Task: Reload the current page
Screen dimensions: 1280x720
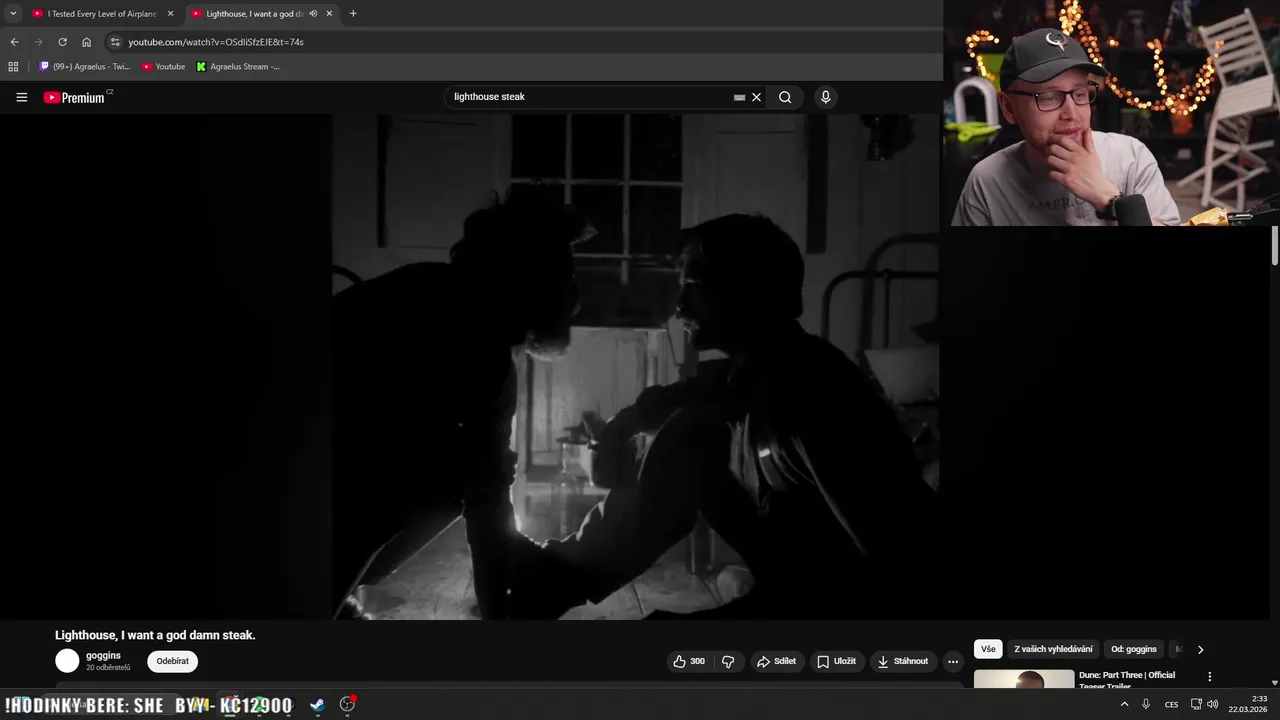Action: point(62,42)
